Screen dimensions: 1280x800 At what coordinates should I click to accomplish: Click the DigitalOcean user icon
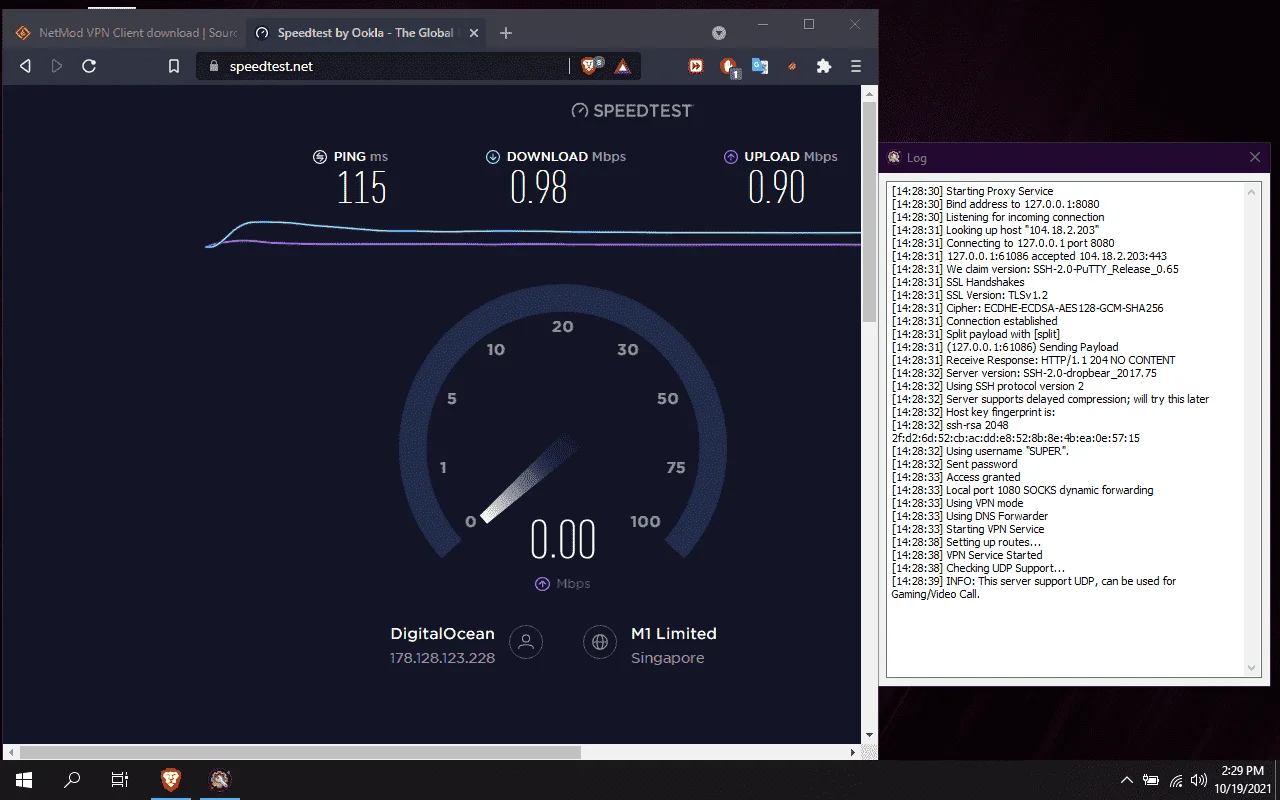coord(526,642)
